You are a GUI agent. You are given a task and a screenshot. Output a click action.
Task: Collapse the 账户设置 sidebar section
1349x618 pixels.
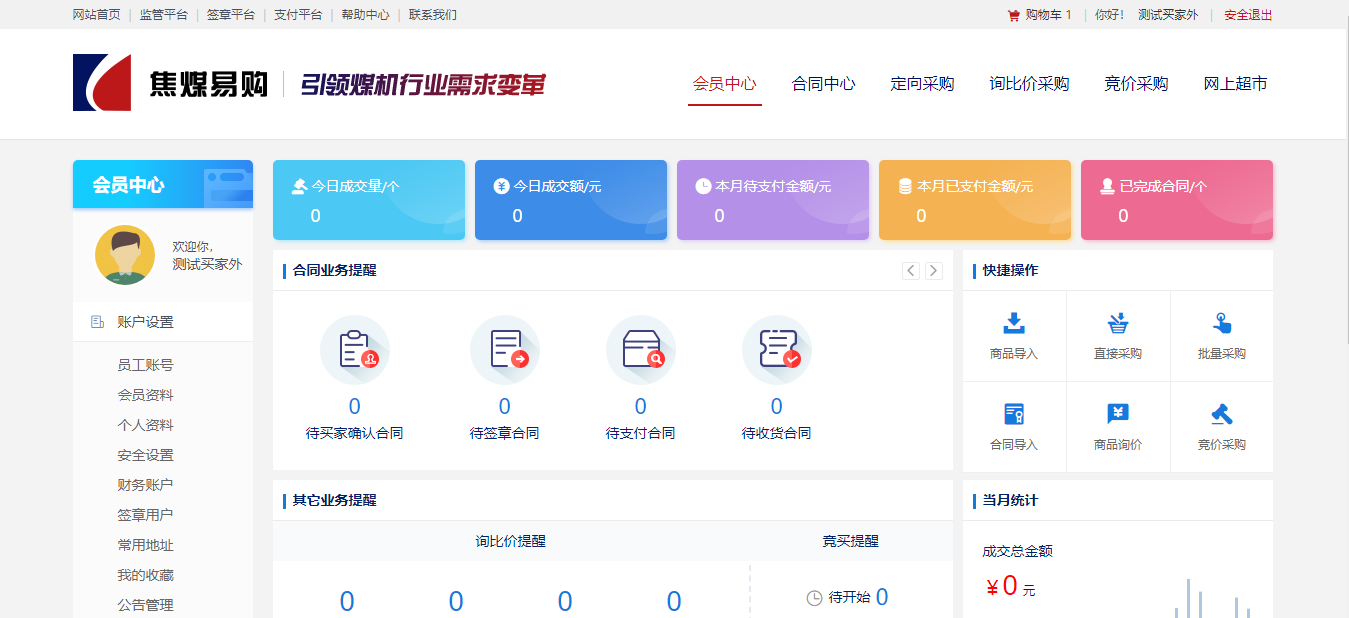tap(145, 322)
